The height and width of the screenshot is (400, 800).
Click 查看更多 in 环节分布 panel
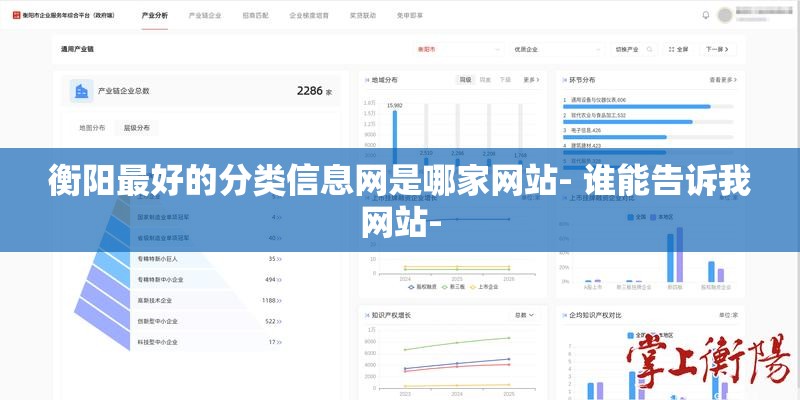(723, 80)
